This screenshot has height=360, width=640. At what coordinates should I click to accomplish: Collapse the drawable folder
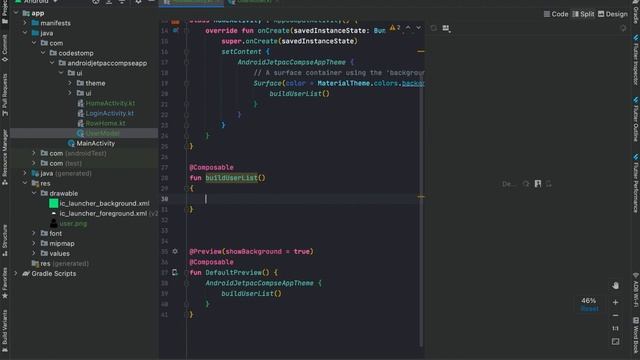pos(34,193)
